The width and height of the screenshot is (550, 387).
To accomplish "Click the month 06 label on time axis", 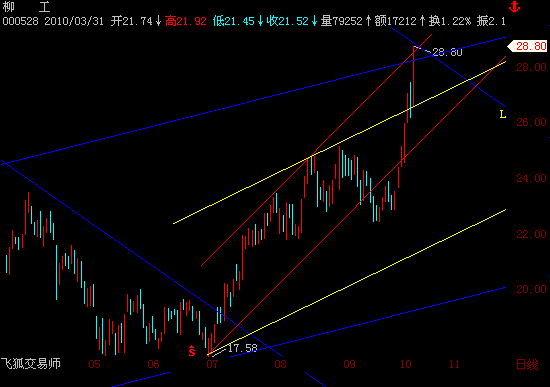I will [153, 365].
